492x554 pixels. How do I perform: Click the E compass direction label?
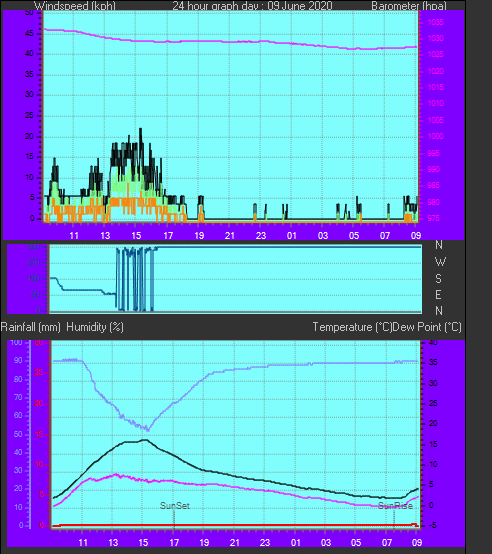pos(438,295)
